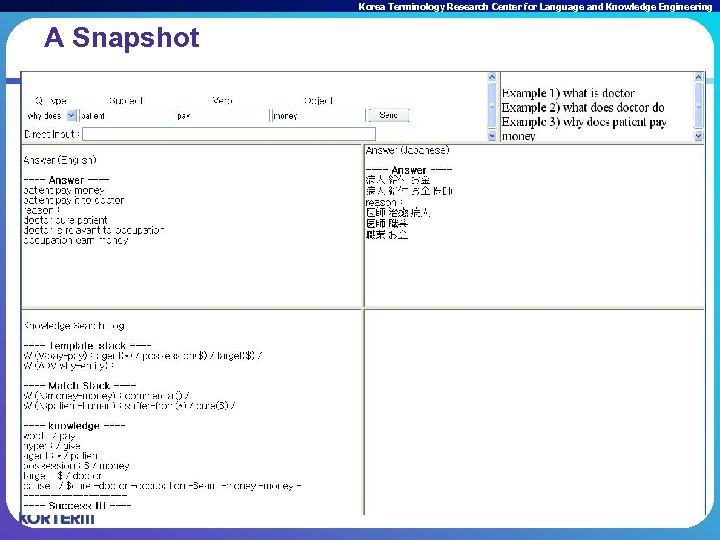Click 'doctor cure patient' answer line
Viewport: 720px width, 540px height.
click(66, 220)
